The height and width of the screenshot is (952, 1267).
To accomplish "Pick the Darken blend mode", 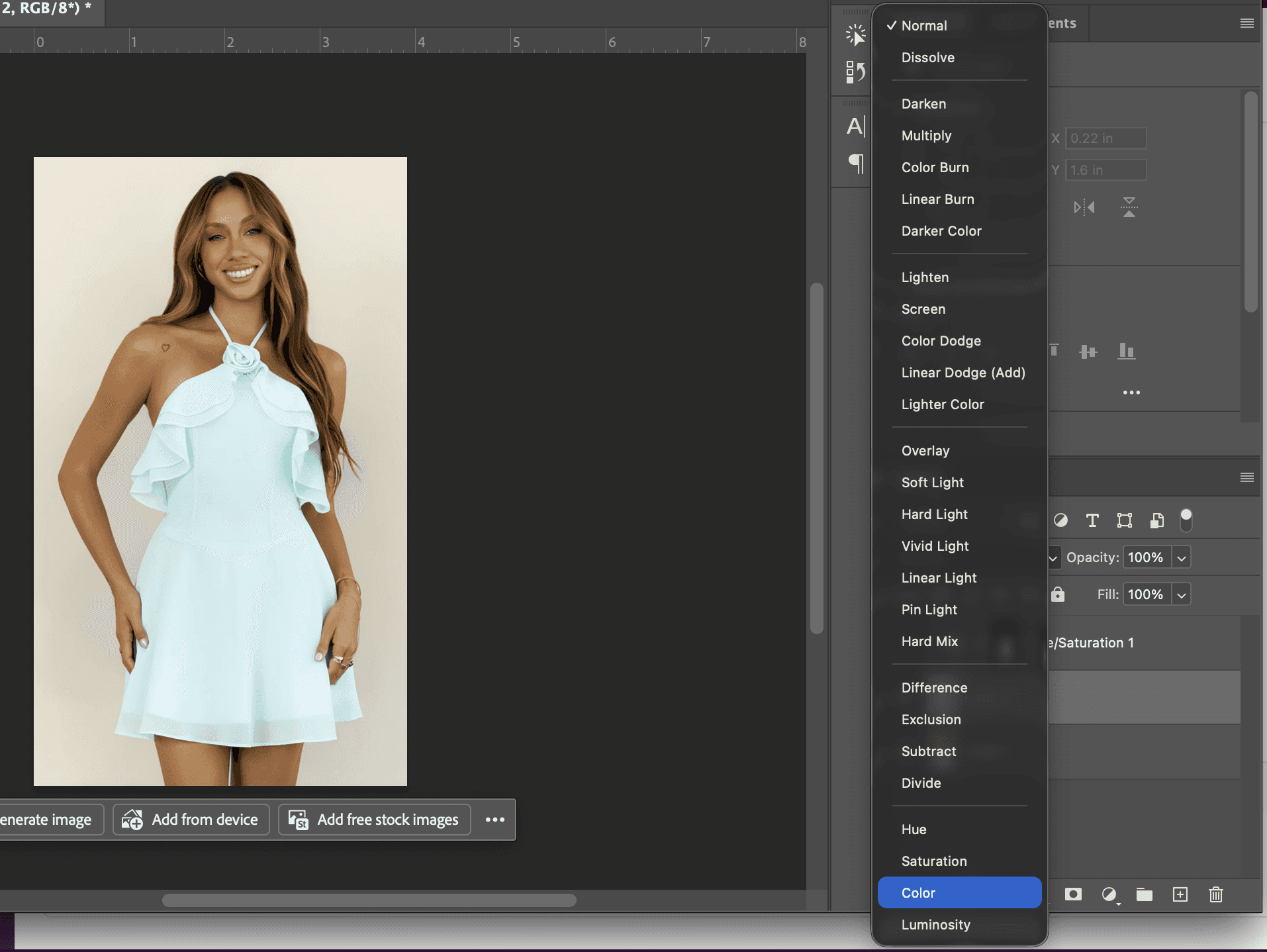I will pyautogui.click(x=959, y=103).
